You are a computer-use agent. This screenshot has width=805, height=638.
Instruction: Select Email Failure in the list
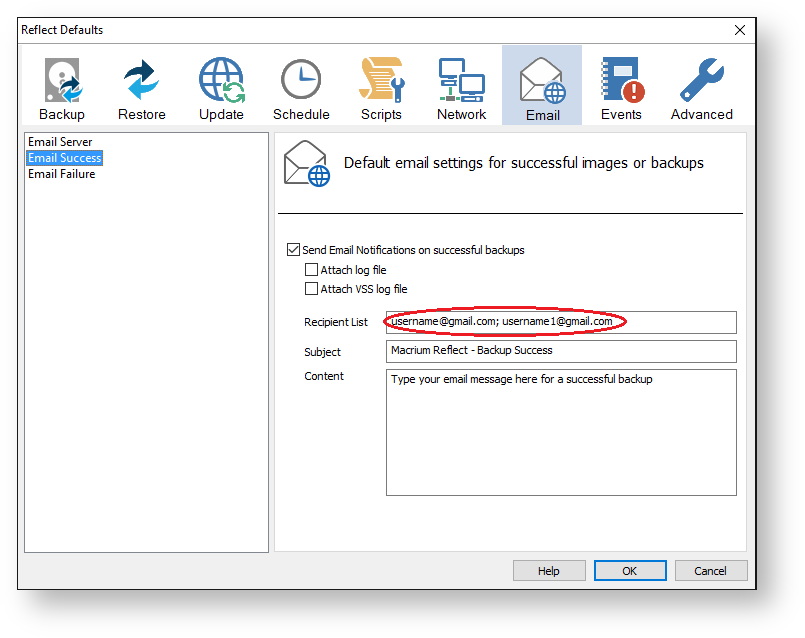(x=62, y=174)
